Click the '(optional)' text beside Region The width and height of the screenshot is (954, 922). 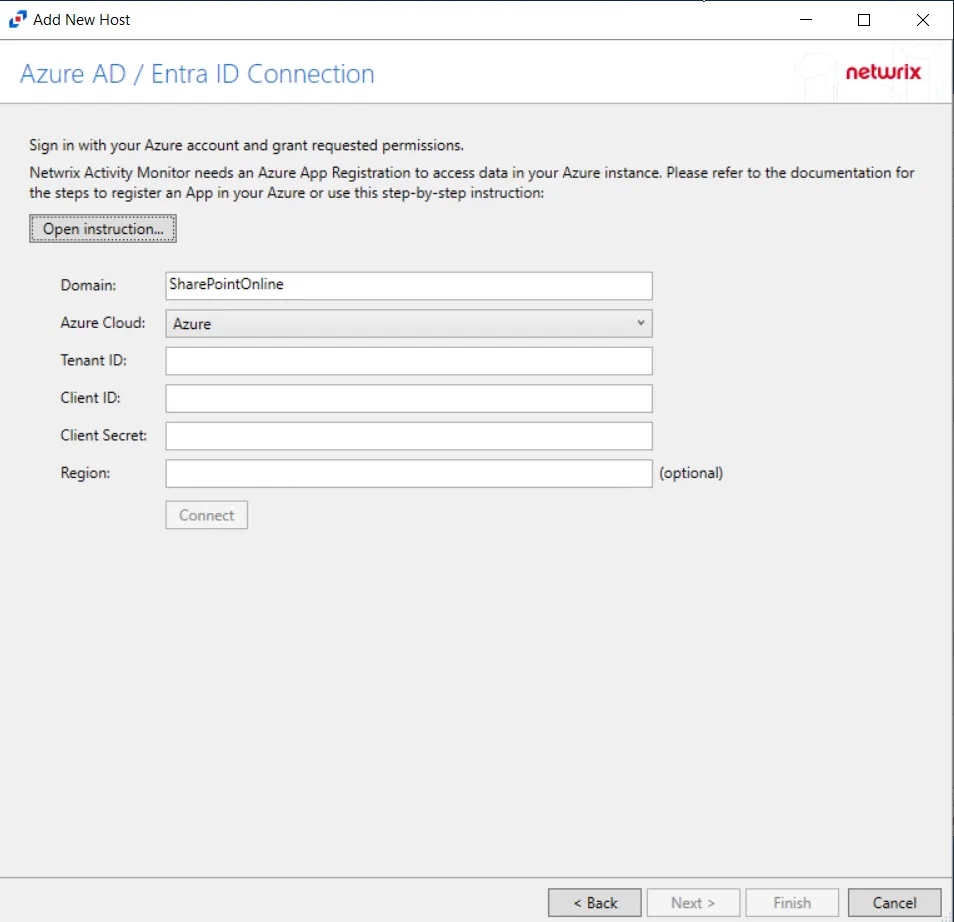691,473
